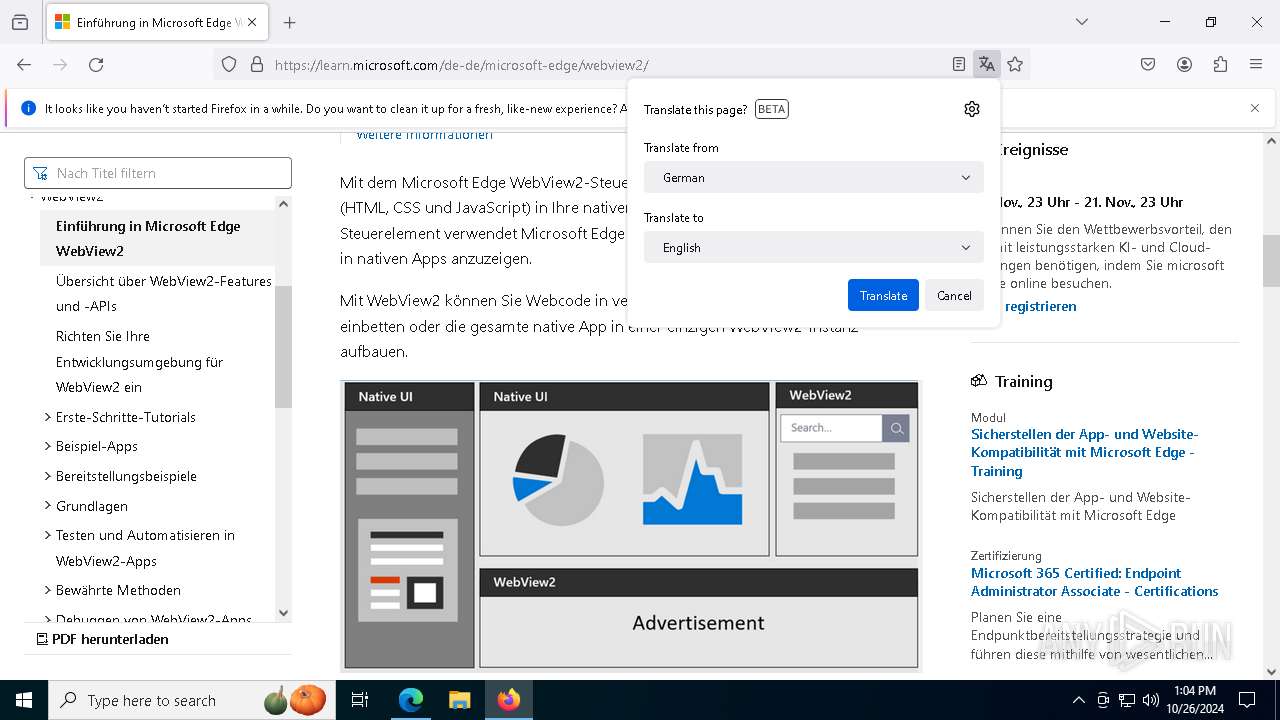Open the Translate from German dropdown
The image size is (1280, 720).
814,177
